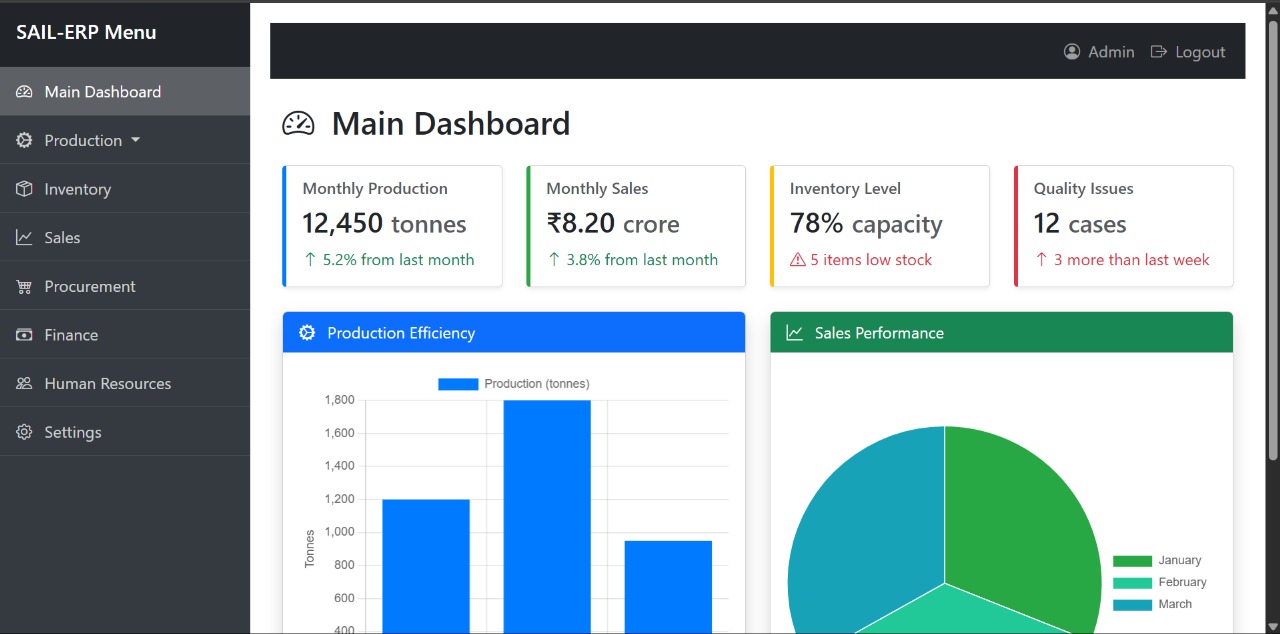This screenshot has height=634, width=1280.
Task: Click the Human Resources people icon in sidebar
Action: [x=24, y=383]
